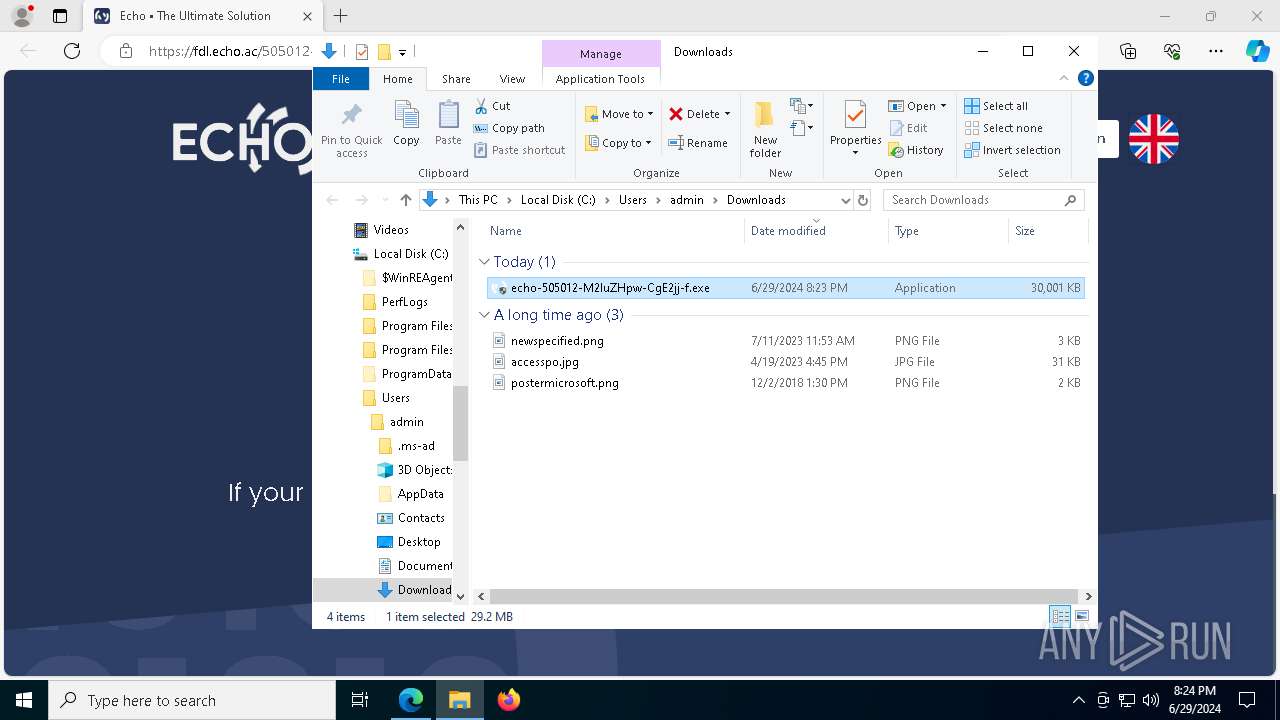Switch to details view icon
Screen dimensions: 1280x720
pos(1060,617)
